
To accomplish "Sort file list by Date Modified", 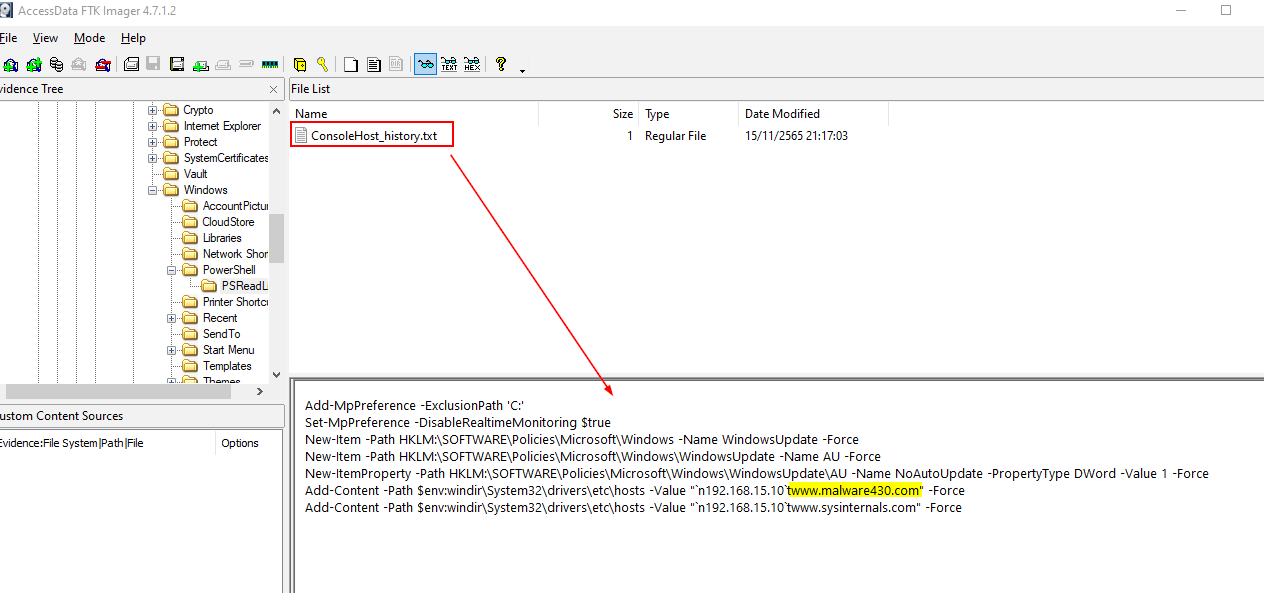I will (782, 114).
